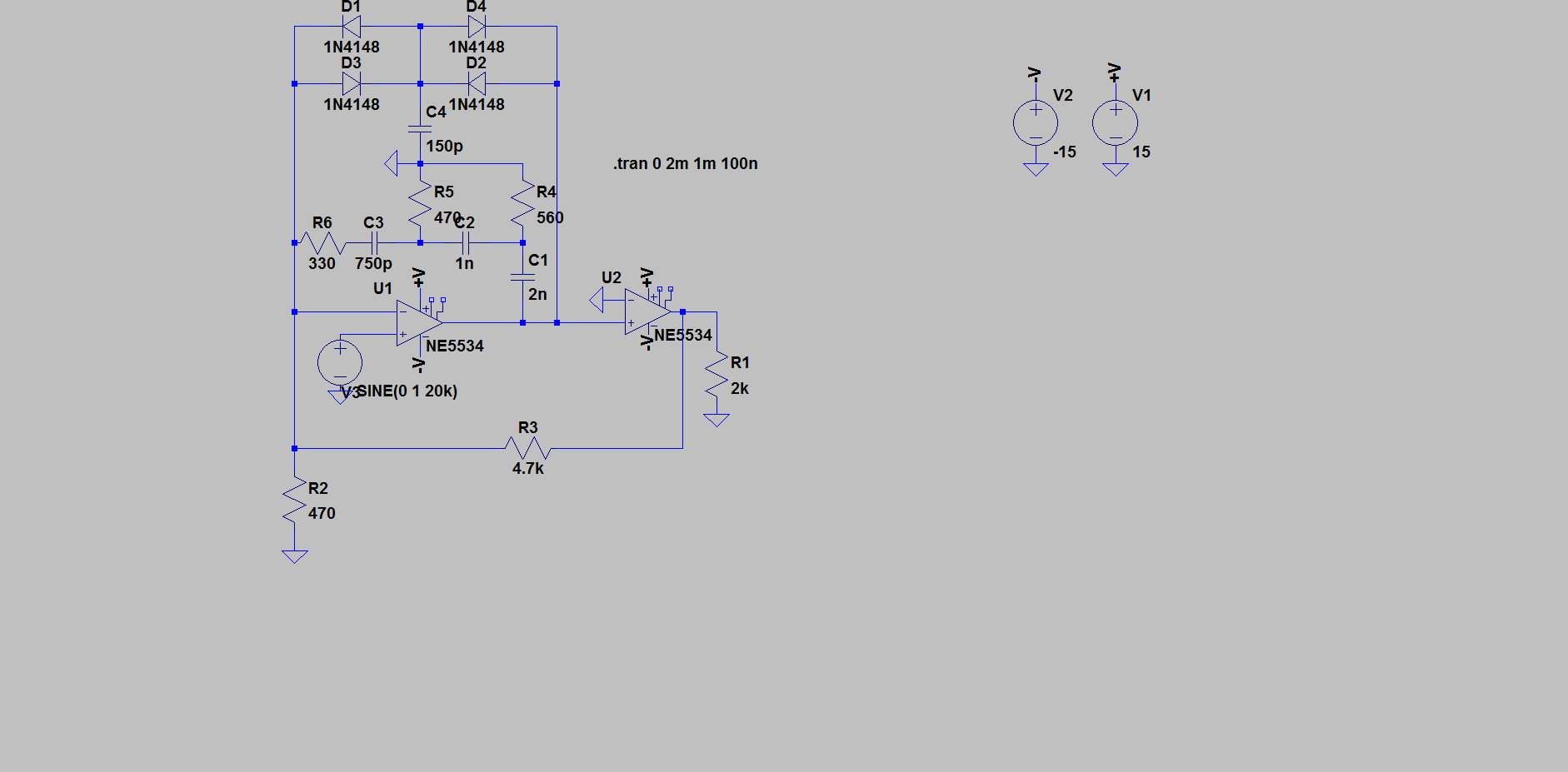Click the U1 reference label
The height and width of the screenshot is (772, 1568).
click(x=382, y=288)
